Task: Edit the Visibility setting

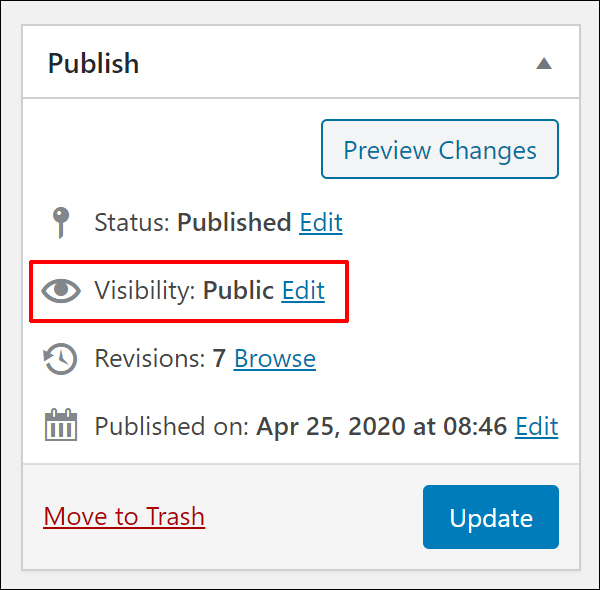Action: coord(303,290)
